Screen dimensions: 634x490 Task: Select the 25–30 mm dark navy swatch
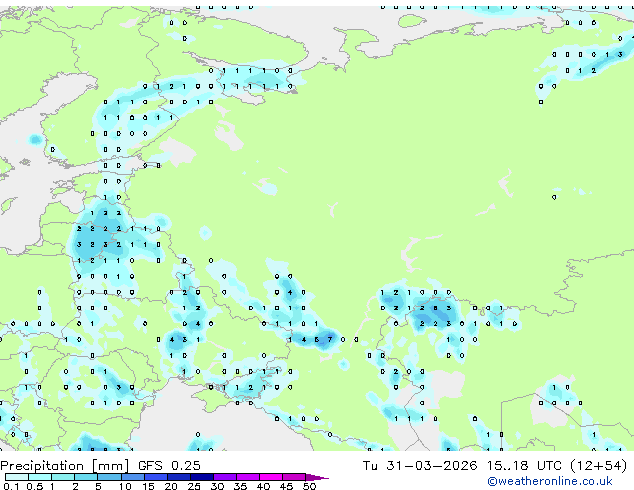tap(202, 477)
